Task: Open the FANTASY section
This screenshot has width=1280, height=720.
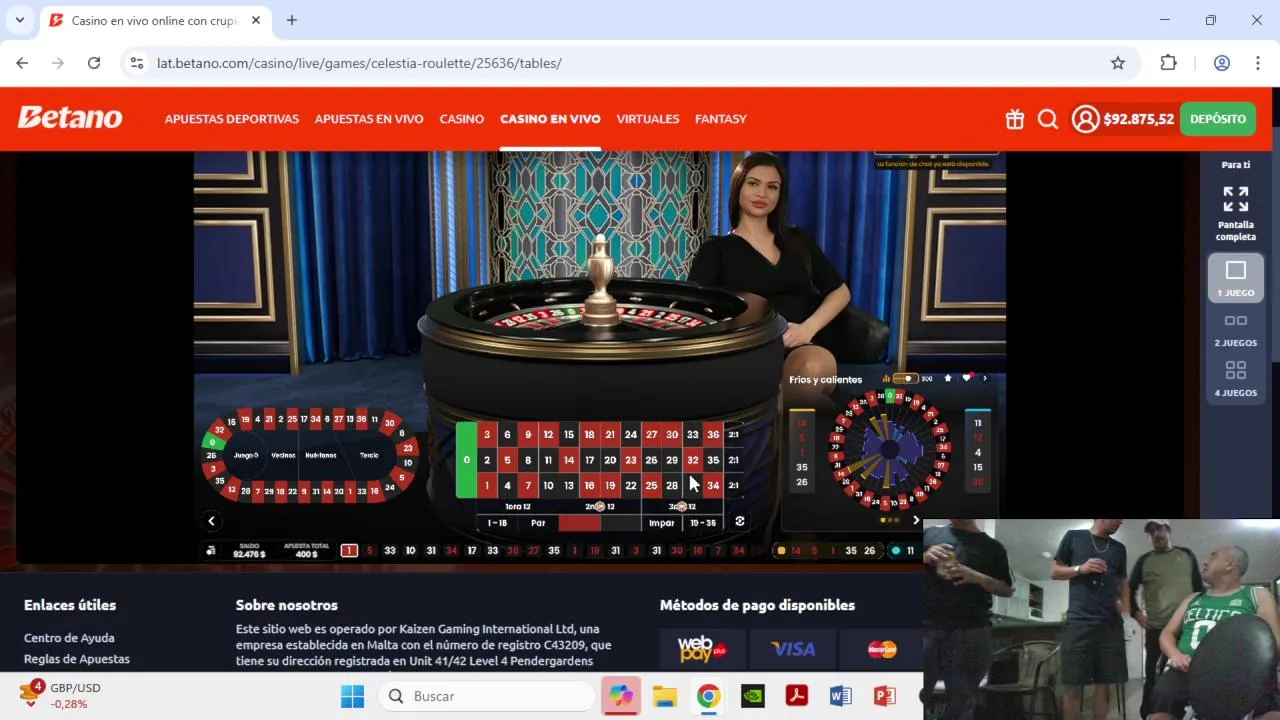Action: [721, 119]
